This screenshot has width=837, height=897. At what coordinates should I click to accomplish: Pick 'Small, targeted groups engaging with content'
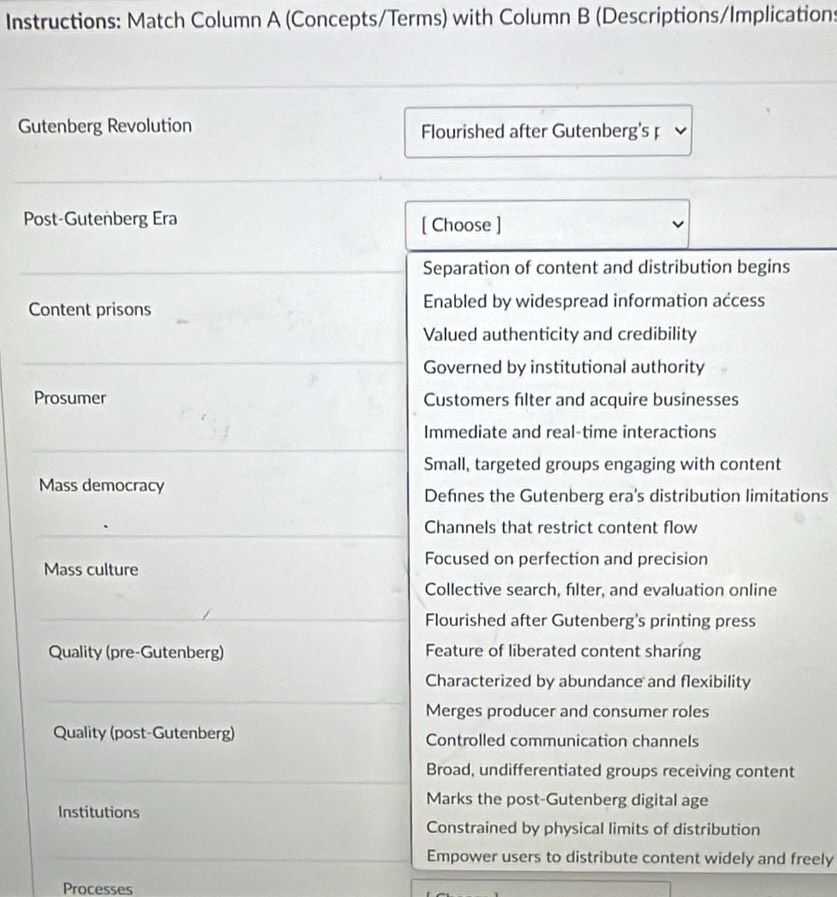(602, 464)
